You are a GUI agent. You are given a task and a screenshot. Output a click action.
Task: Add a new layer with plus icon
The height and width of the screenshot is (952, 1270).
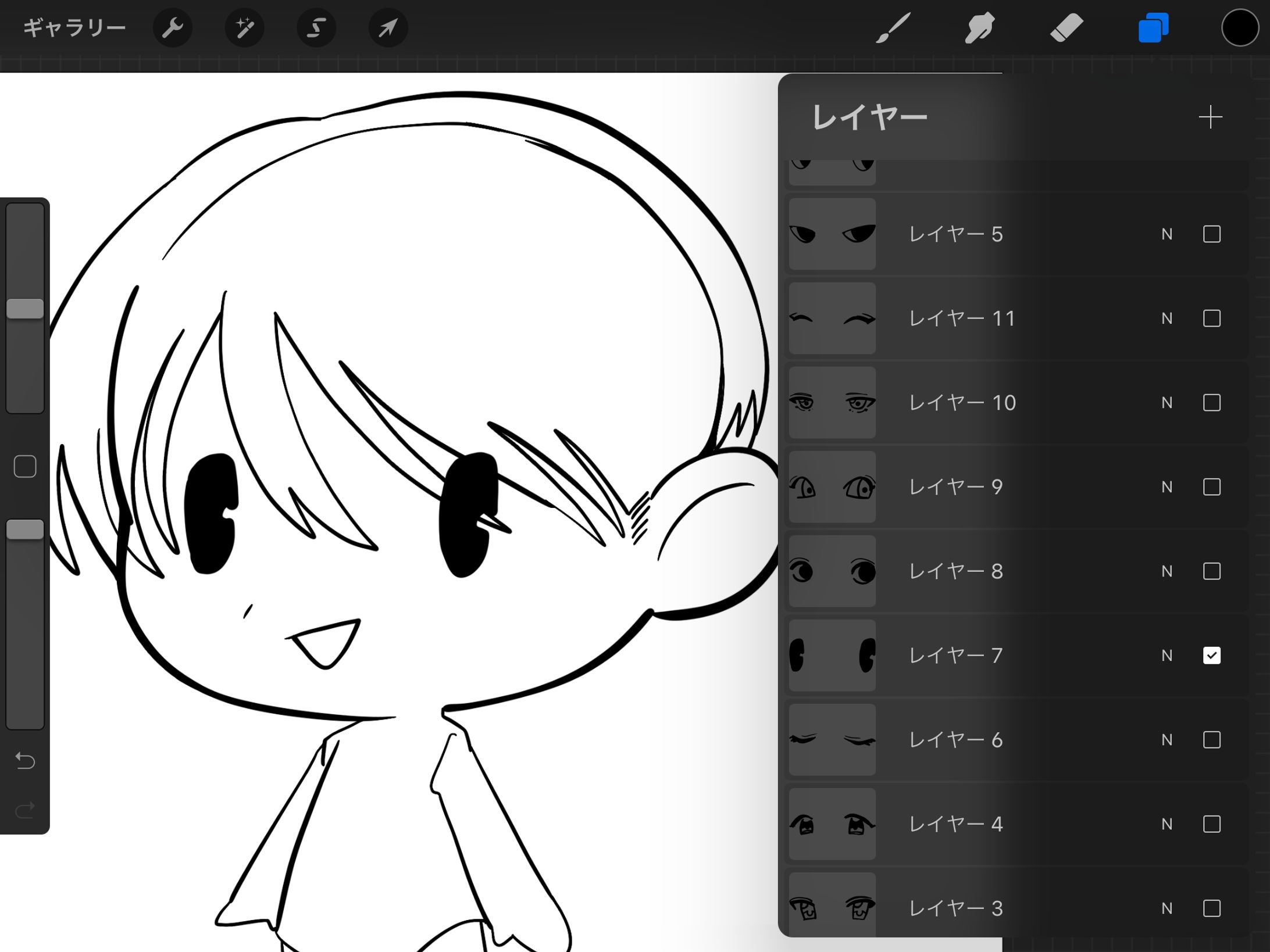click(x=1210, y=117)
